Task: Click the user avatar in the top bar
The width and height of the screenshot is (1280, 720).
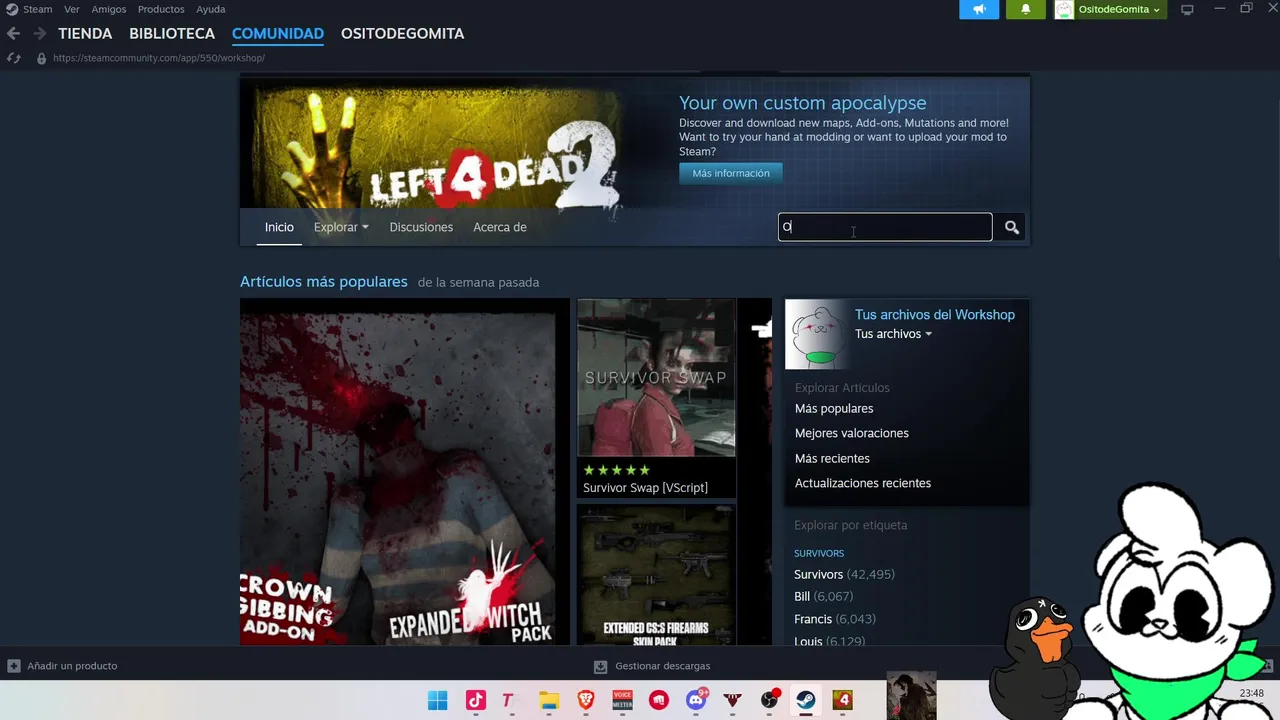Action: [x=1064, y=9]
